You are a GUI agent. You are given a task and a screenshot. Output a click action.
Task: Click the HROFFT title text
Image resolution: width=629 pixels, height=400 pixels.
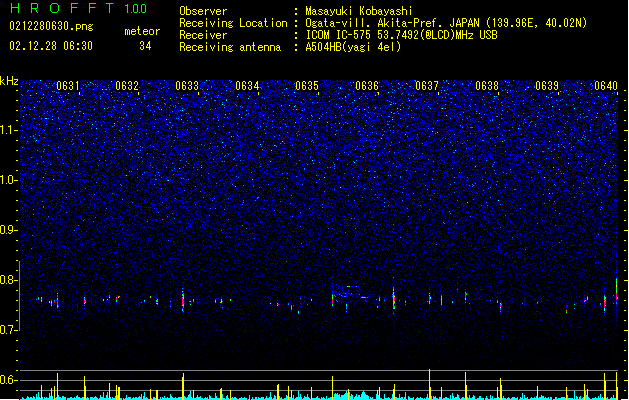[62, 8]
